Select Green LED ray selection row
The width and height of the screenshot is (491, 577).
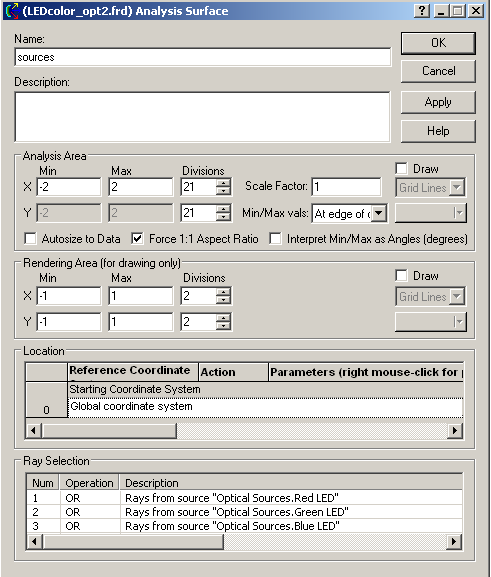click(244, 512)
